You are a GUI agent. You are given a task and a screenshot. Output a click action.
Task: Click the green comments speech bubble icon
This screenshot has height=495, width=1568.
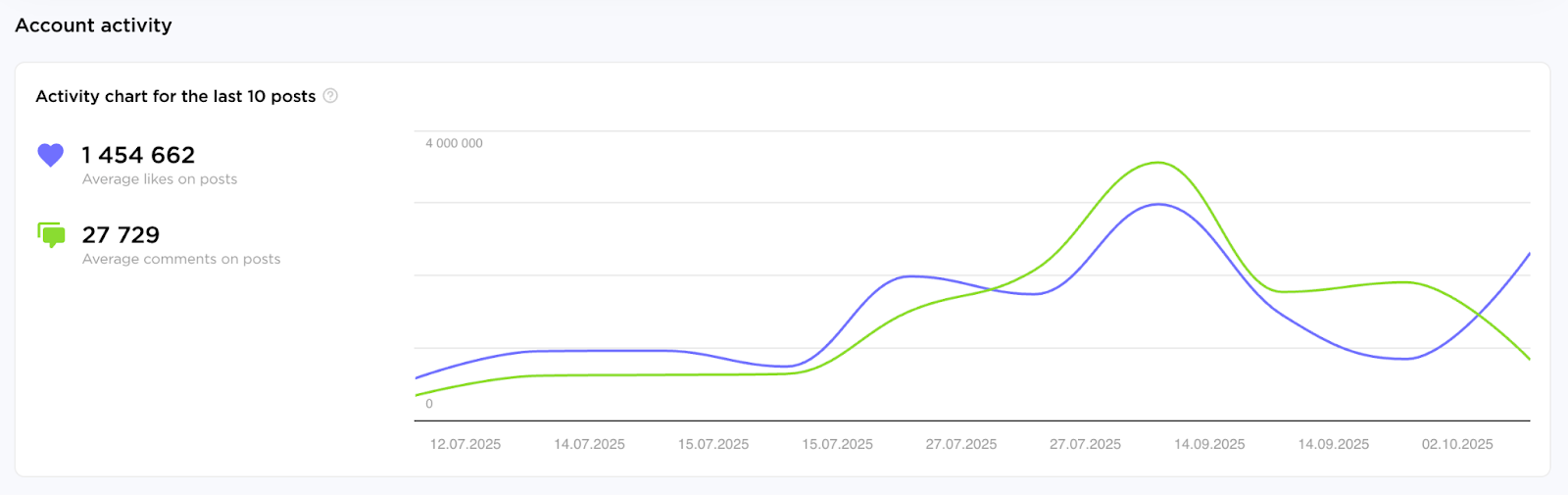(x=51, y=234)
